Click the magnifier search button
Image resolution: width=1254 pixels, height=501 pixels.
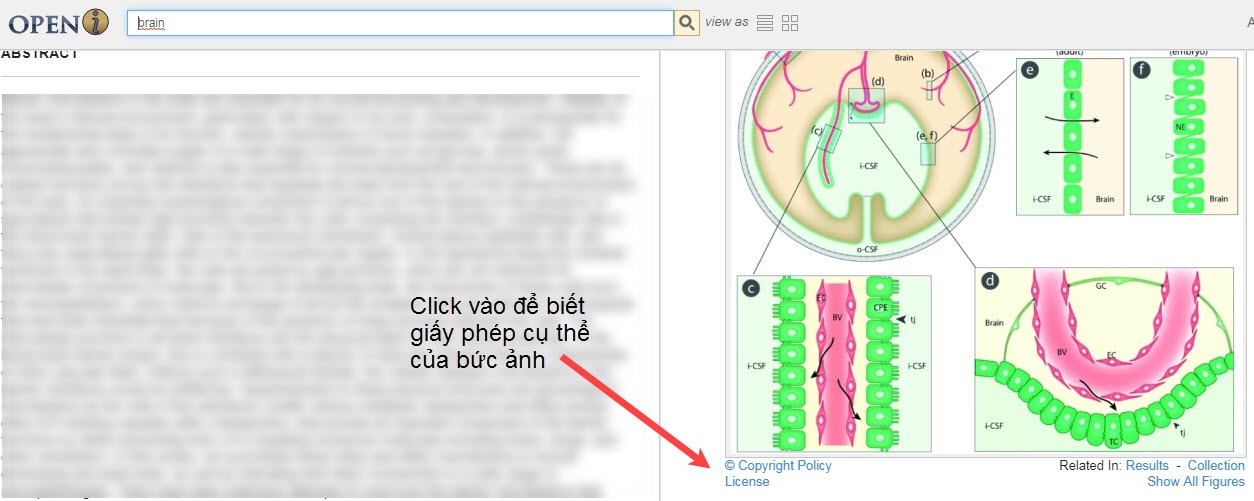pyautogui.click(x=686, y=23)
